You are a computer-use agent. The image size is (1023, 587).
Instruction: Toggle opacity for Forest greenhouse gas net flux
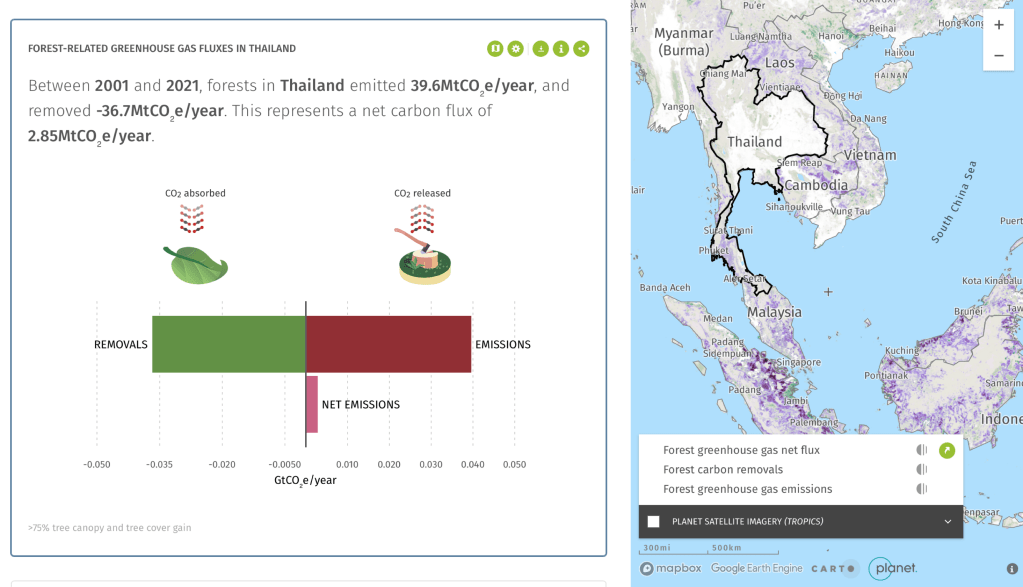click(922, 450)
